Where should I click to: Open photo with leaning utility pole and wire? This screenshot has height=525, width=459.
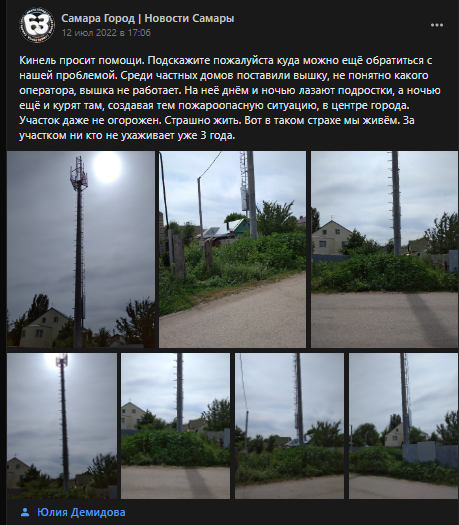point(289,426)
